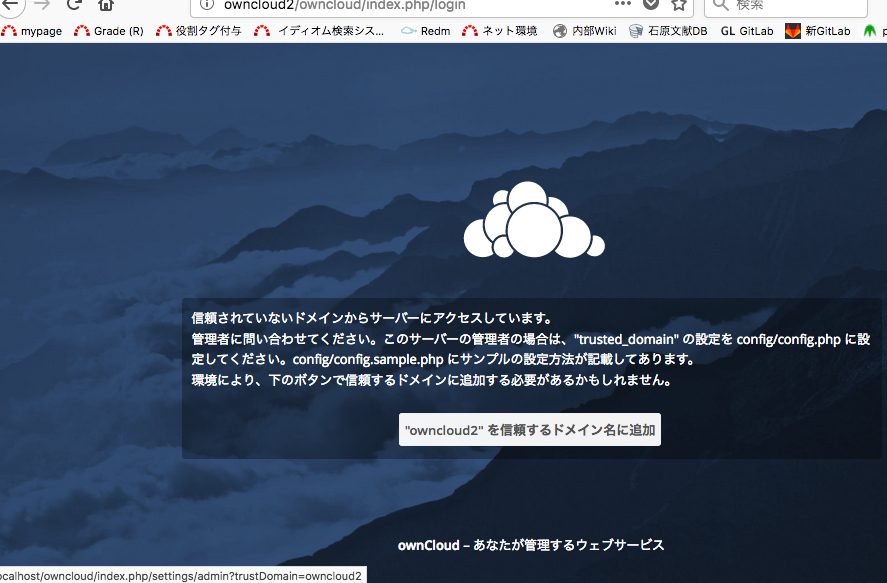Screen dimensions: 887x583
Task: Save page with the Pocket icon
Action: [x=651, y=5]
